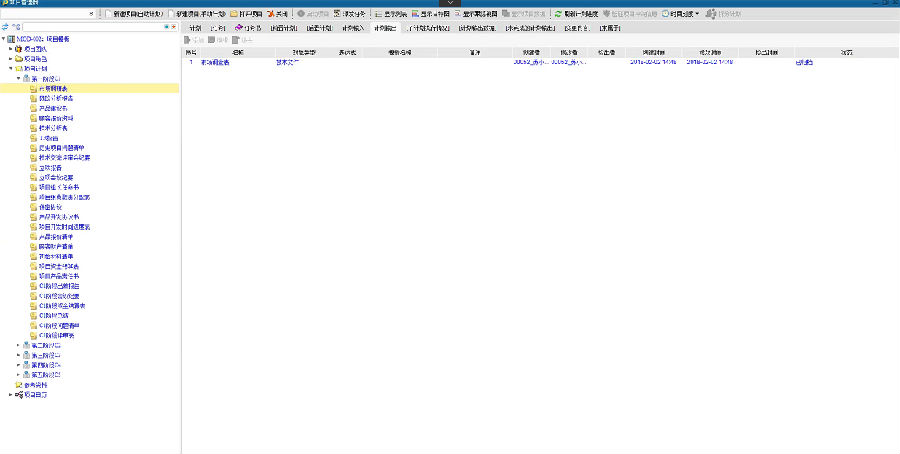The image size is (900, 454).
Task: Click the 技术文件 object type cell in row 1
Action: [287, 62]
